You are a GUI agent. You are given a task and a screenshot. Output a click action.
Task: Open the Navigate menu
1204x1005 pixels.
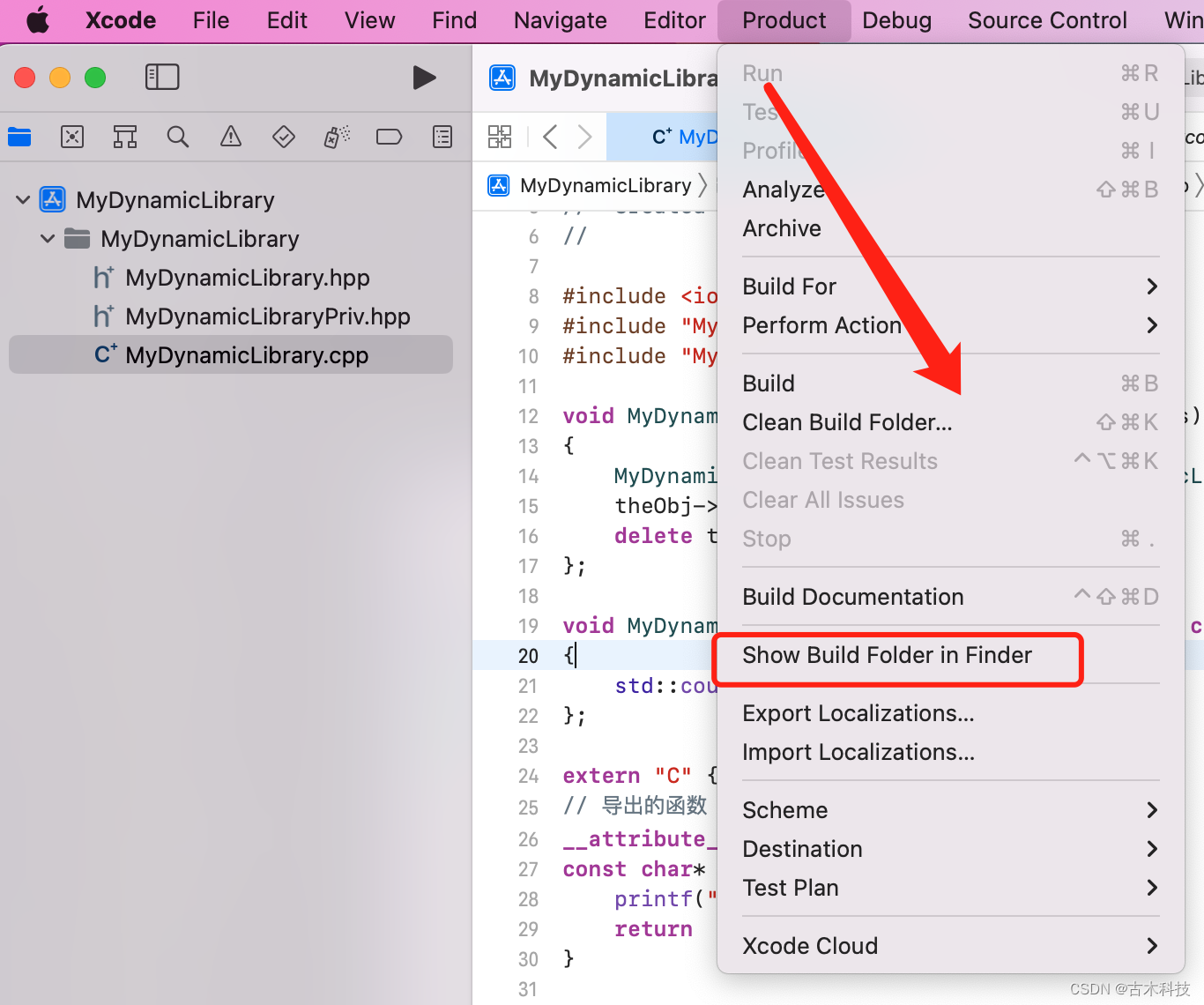tap(561, 20)
